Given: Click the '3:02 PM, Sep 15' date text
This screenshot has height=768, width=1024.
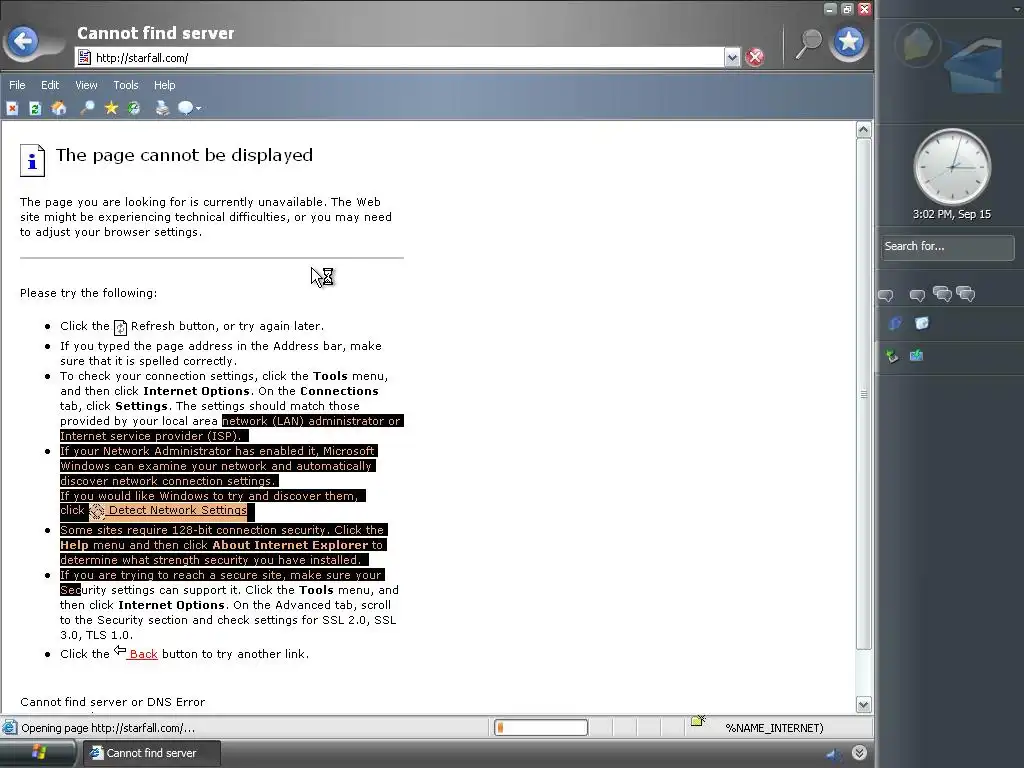Looking at the screenshot, I should 952,214.
